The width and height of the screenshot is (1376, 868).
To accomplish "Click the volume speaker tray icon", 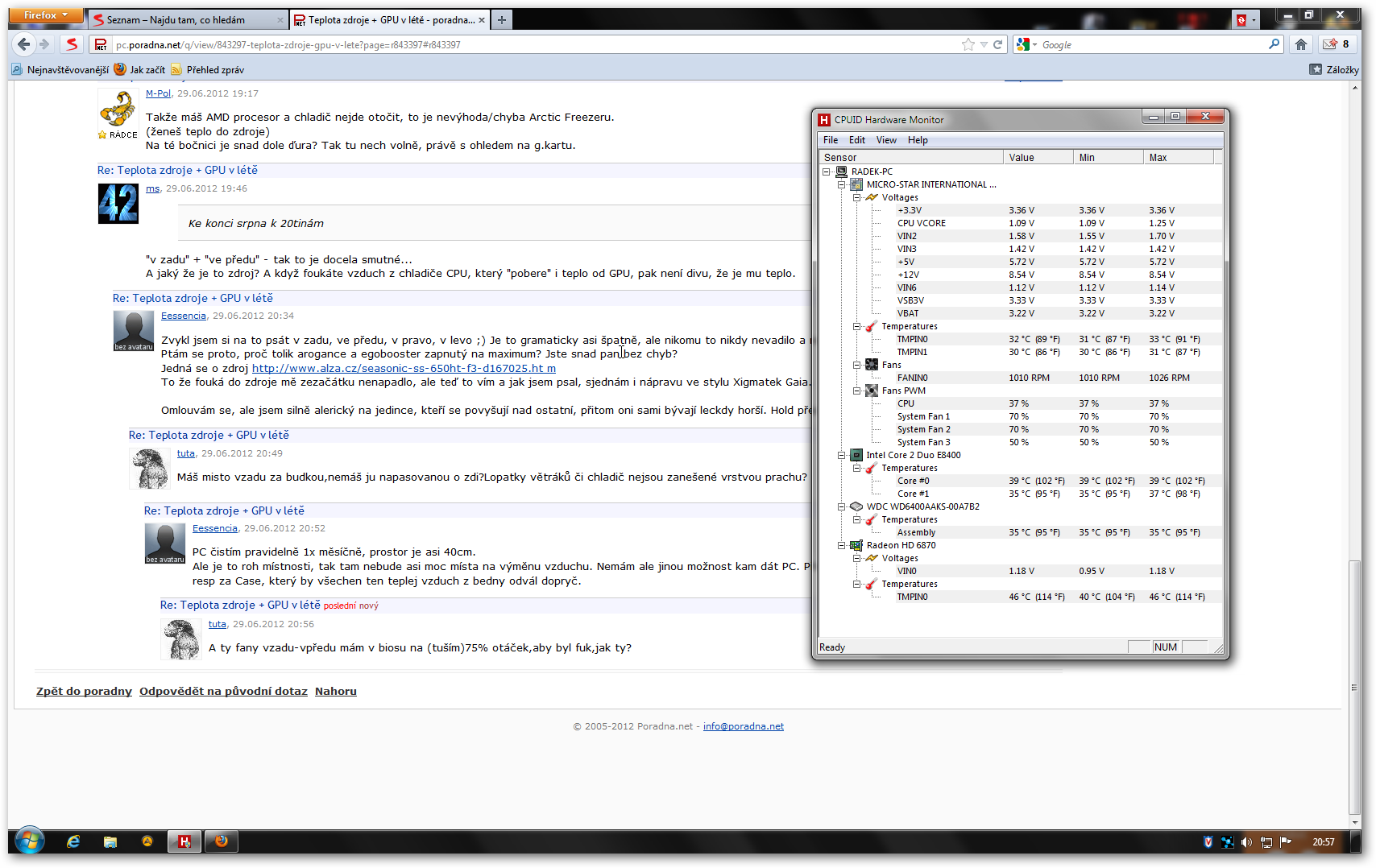I will click(x=1246, y=842).
